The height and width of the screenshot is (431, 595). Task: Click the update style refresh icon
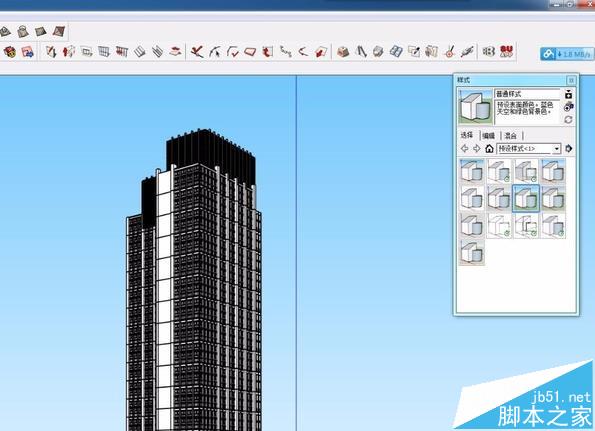click(x=568, y=120)
